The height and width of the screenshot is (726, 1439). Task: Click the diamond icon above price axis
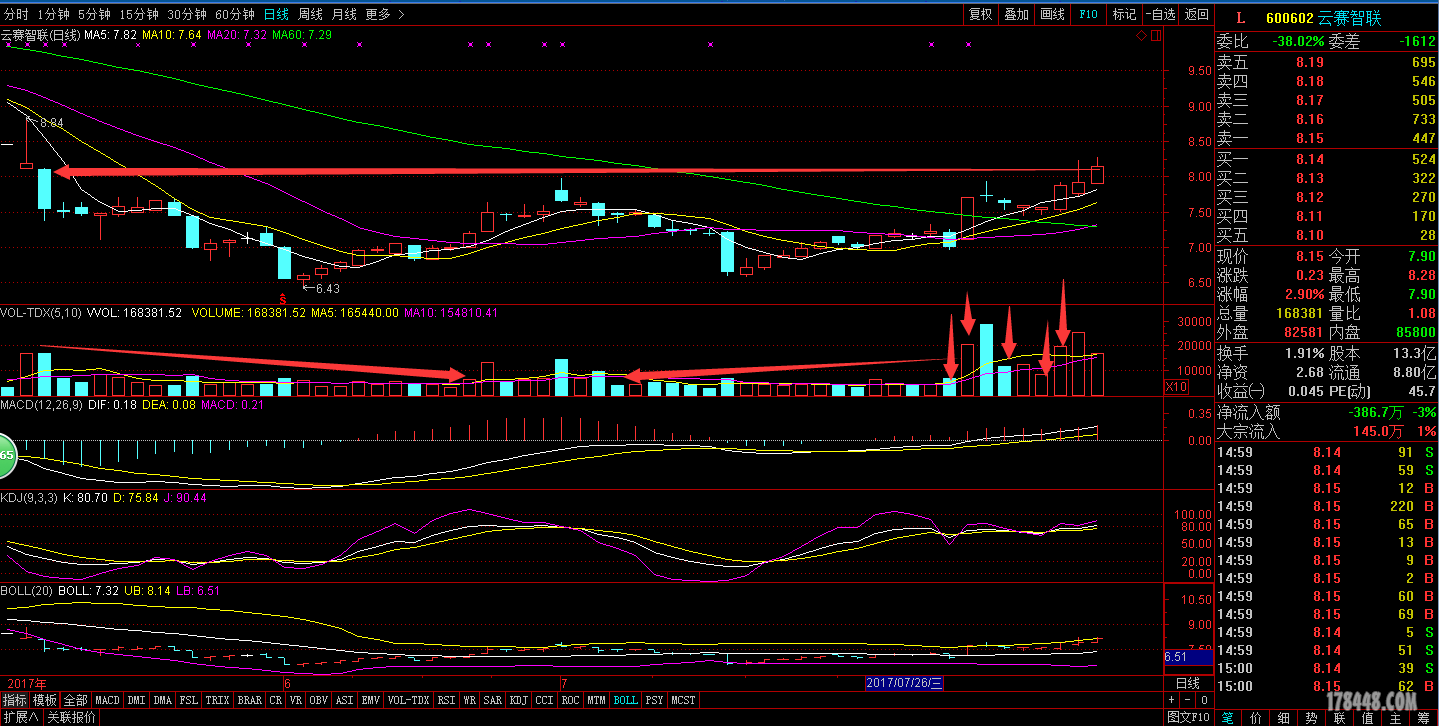pos(1142,35)
